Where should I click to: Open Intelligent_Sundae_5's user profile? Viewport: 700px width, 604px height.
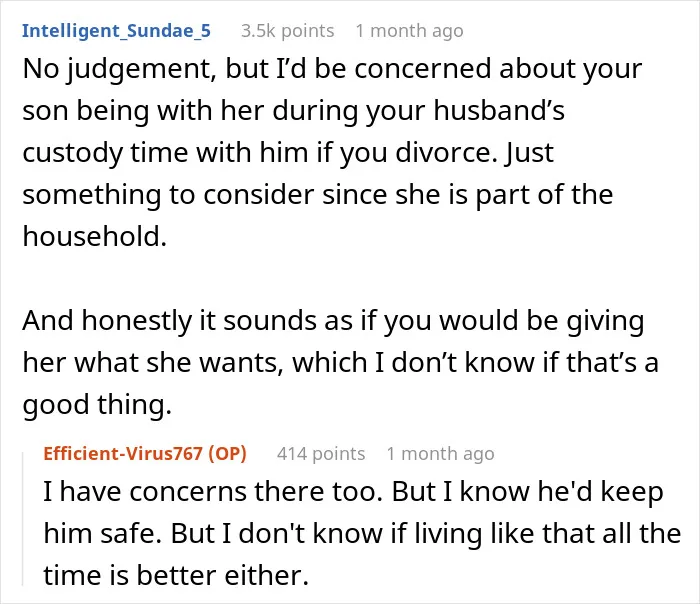[116, 31]
